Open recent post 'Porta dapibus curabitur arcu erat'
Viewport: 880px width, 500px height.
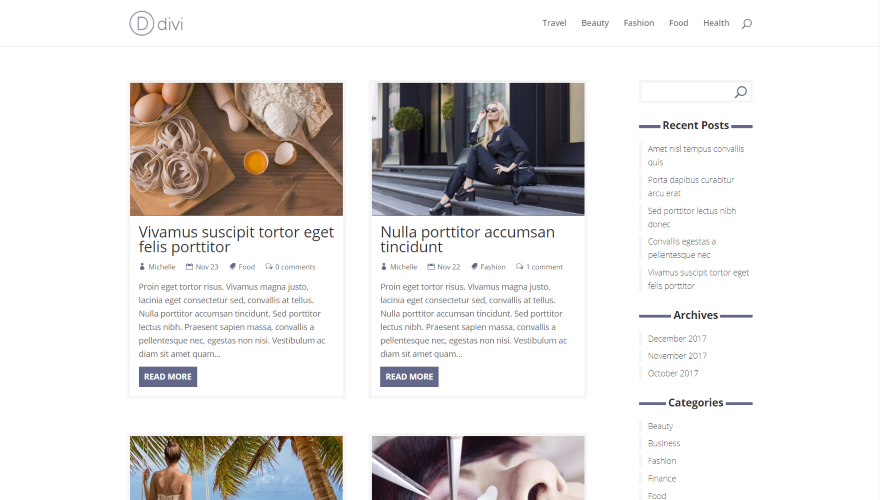pyautogui.click(x=691, y=186)
